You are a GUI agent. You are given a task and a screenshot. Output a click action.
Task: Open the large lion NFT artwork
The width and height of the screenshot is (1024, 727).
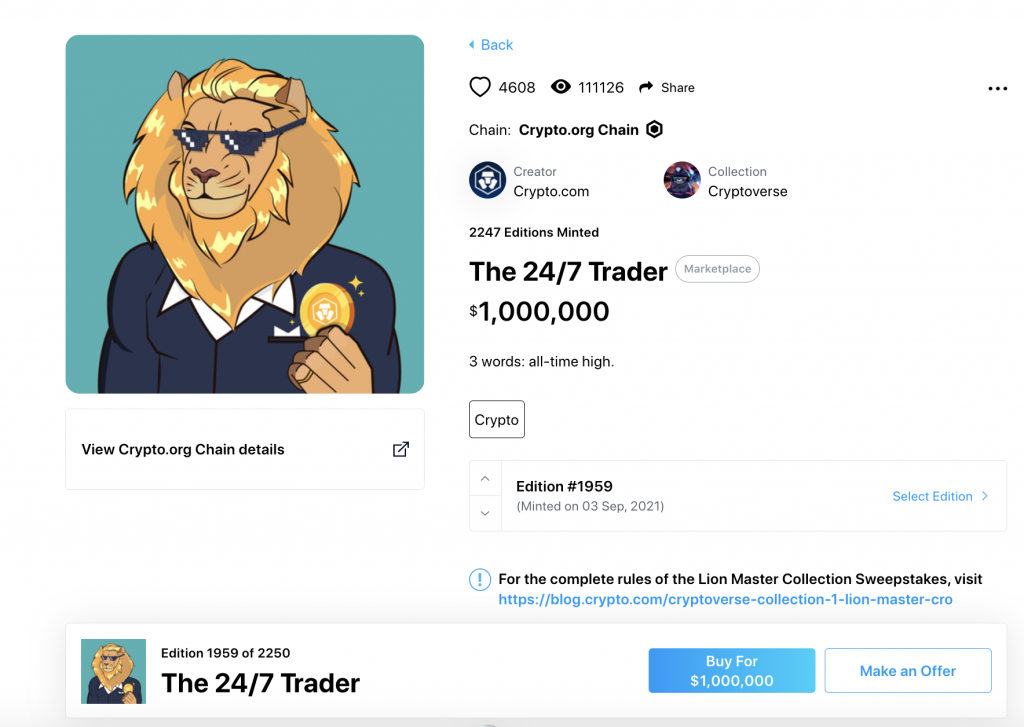[245, 214]
